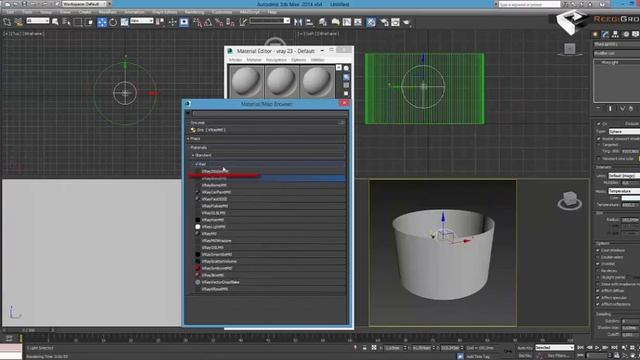Image resolution: width=640 pixels, height=360 pixels.
Task: Switch to the Hierarchy command panel
Action: coord(616,34)
